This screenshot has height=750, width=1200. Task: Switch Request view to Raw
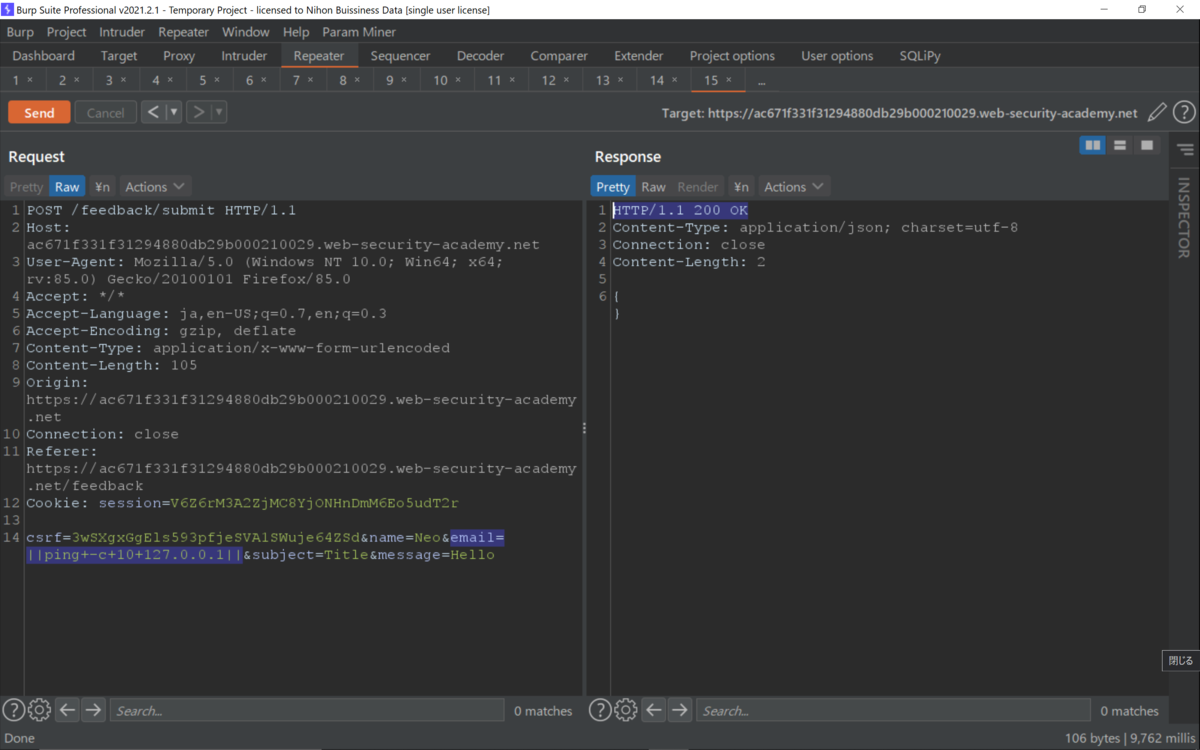coord(67,187)
